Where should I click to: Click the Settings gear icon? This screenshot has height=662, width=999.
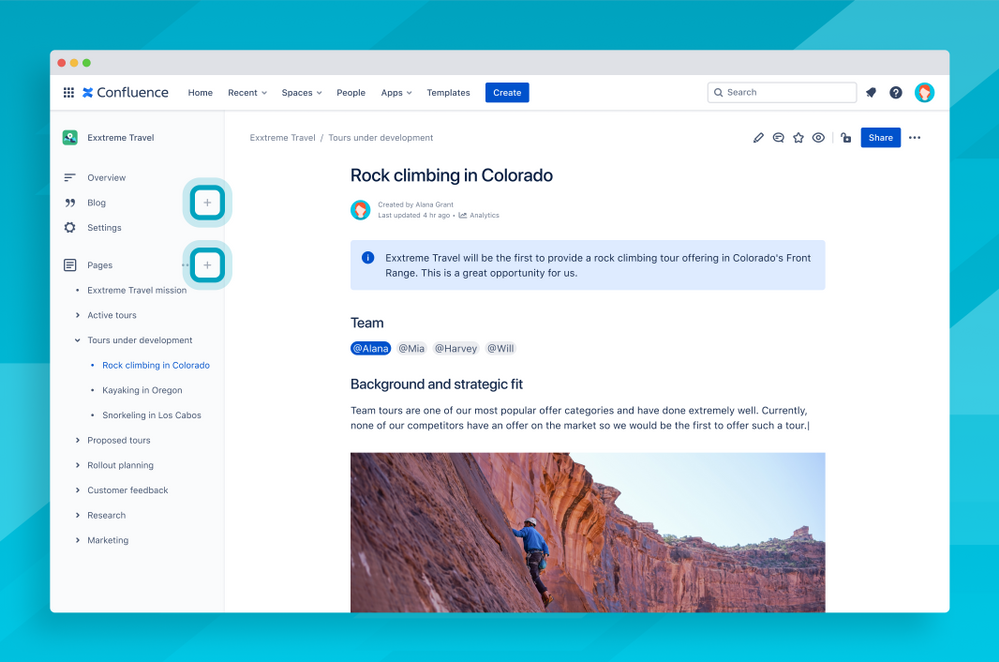coord(69,227)
